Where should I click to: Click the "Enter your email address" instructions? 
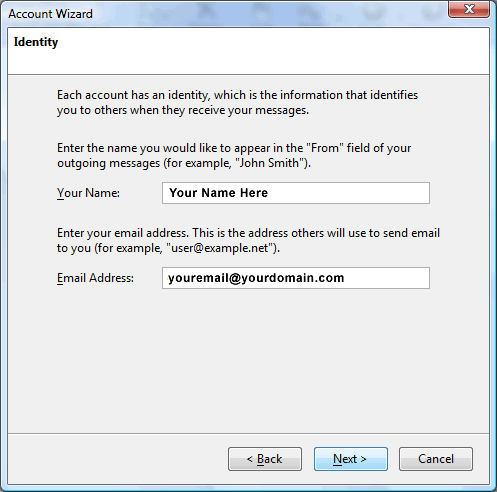coord(248,240)
